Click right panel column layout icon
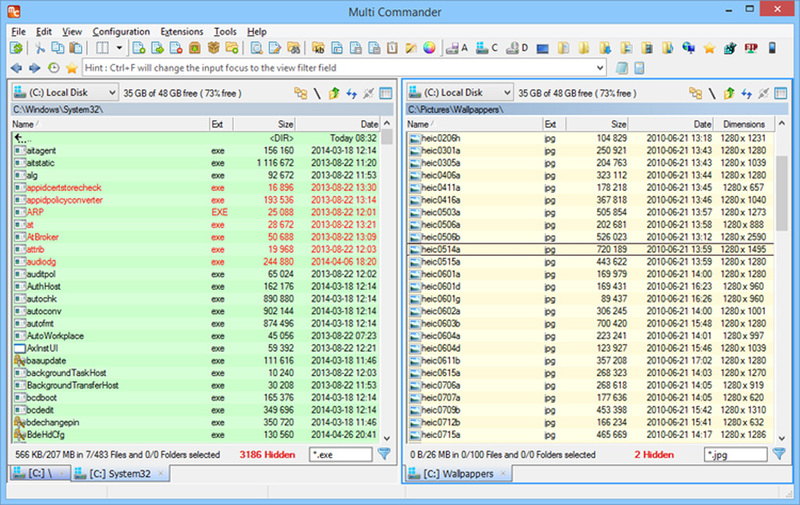This screenshot has height=505, width=800. click(x=781, y=93)
